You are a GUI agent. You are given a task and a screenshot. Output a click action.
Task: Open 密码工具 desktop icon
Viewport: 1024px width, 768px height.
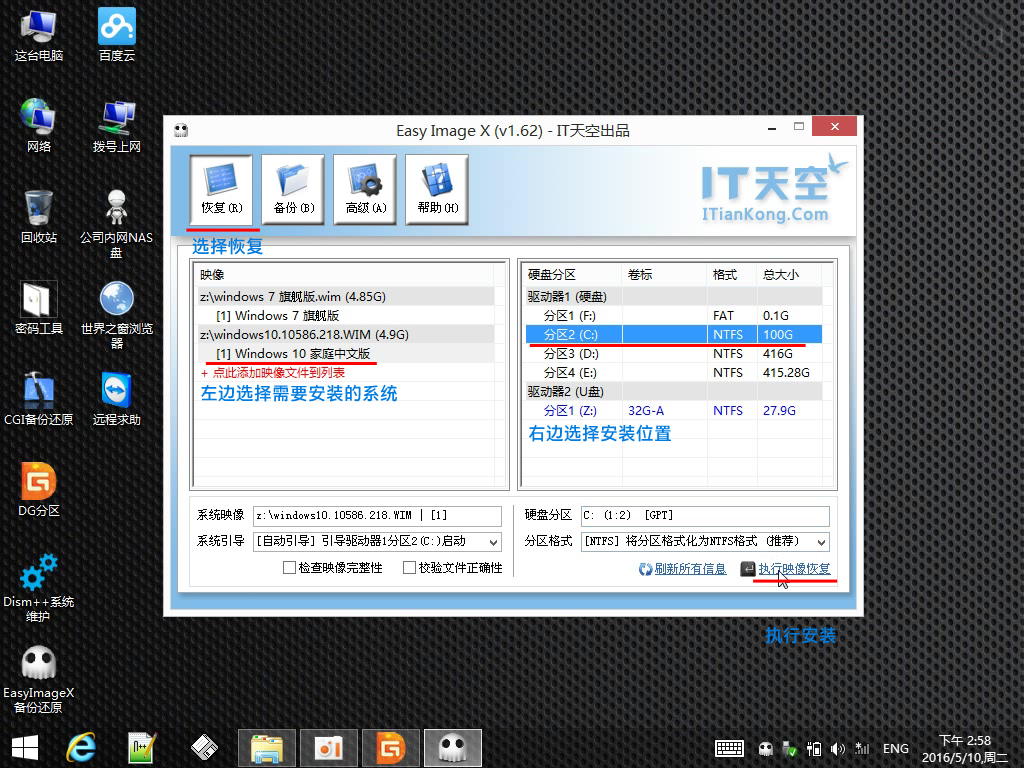pos(39,308)
